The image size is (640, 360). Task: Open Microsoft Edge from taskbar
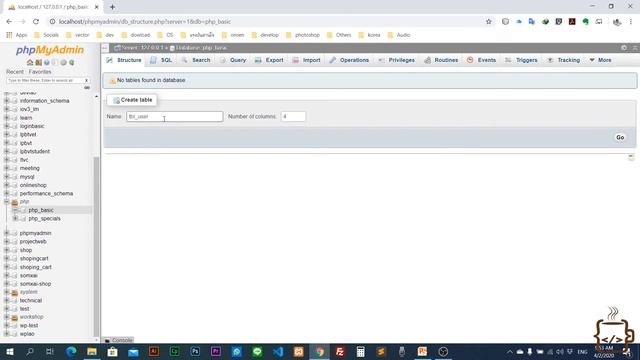(71, 351)
